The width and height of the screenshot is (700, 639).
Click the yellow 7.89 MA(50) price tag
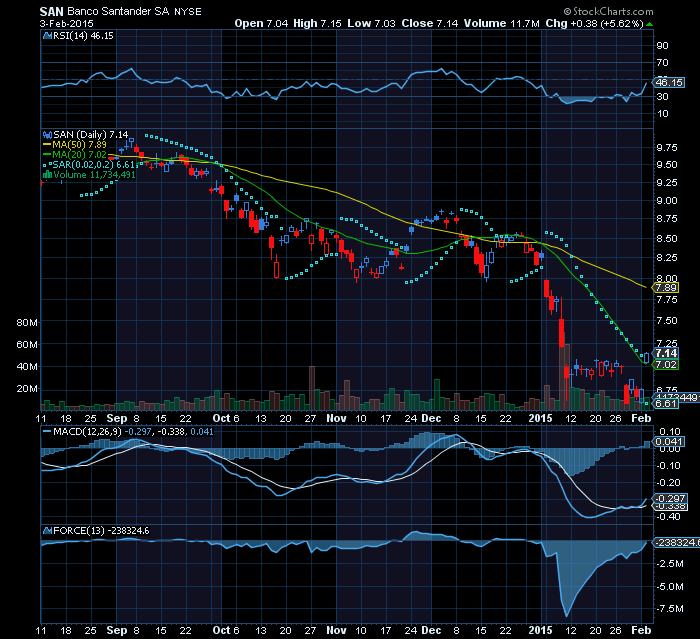pyautogui.click(x=666, y=288)
